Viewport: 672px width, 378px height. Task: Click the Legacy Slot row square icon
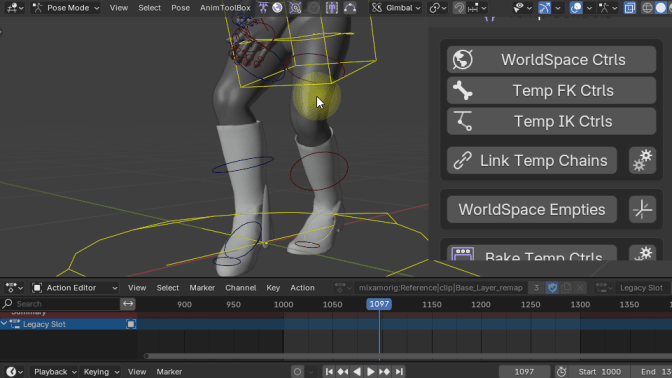click(131, 324)
